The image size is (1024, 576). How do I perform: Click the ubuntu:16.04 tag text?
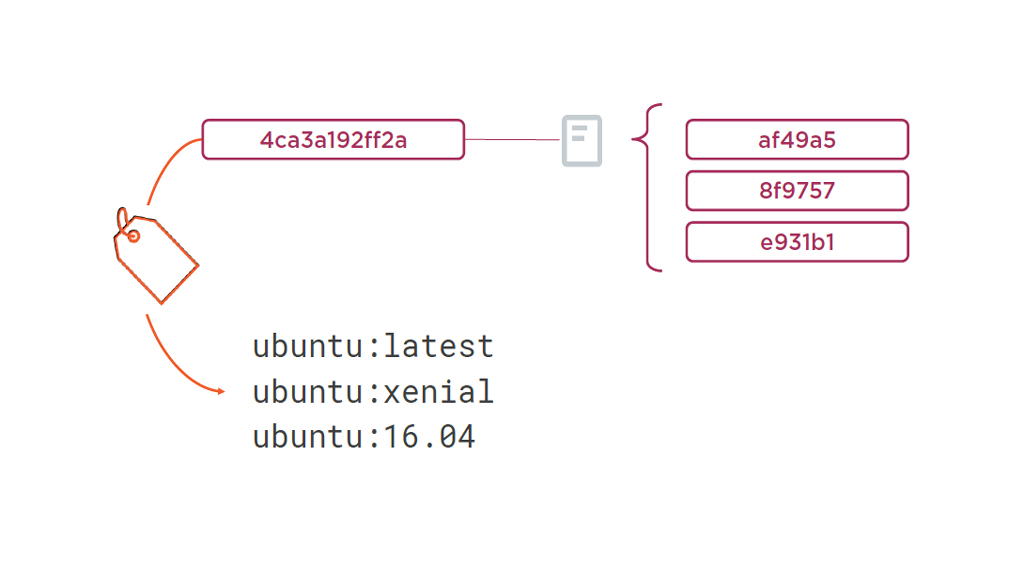pyautogui.click(x=364, y=437)
